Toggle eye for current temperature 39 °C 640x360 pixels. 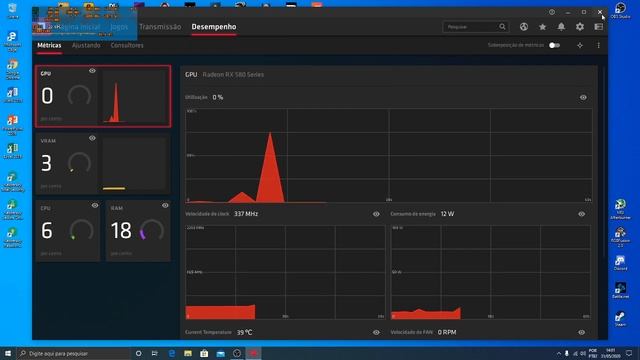tap(376, 333)
